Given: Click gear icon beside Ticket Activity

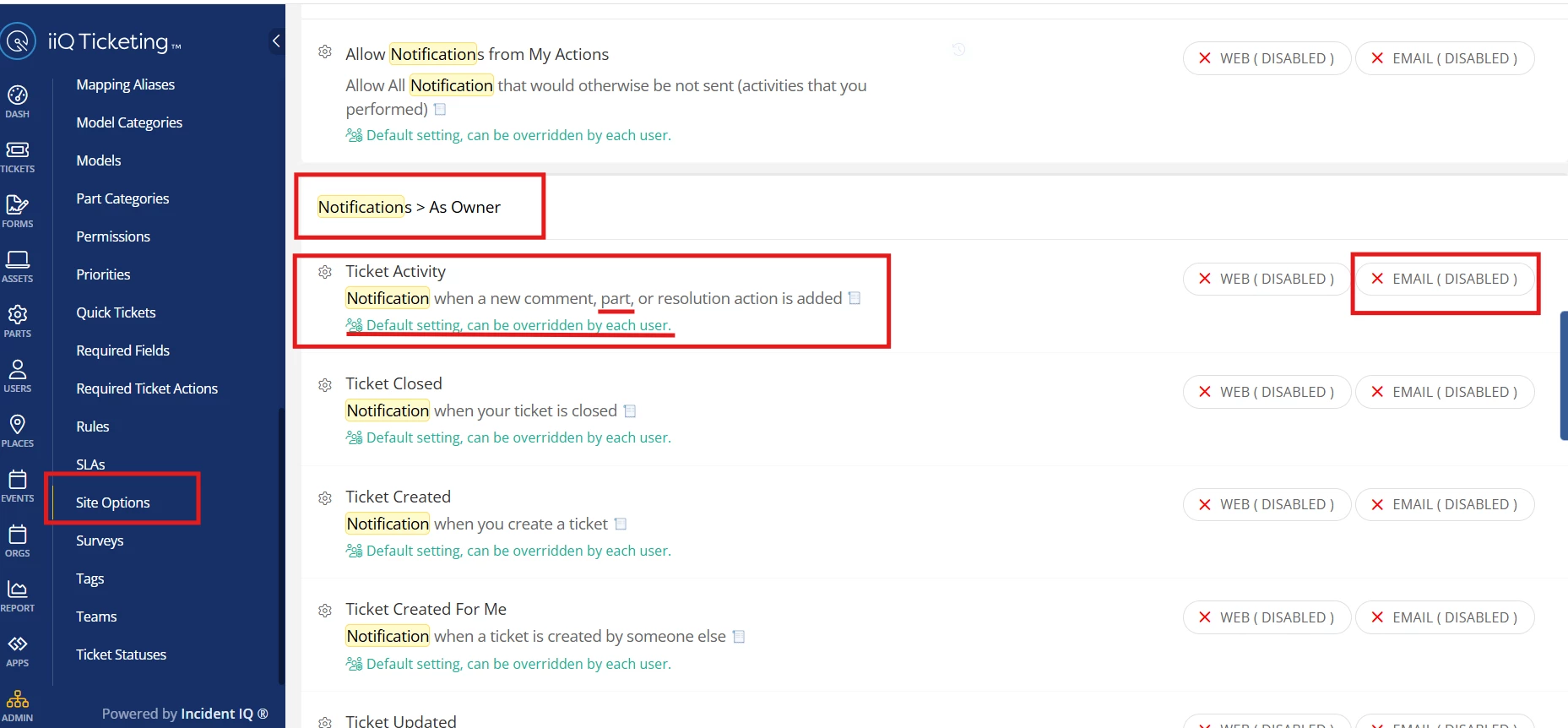Looking at the screenshot, I should pyautogui.click(x=325, y=272).
